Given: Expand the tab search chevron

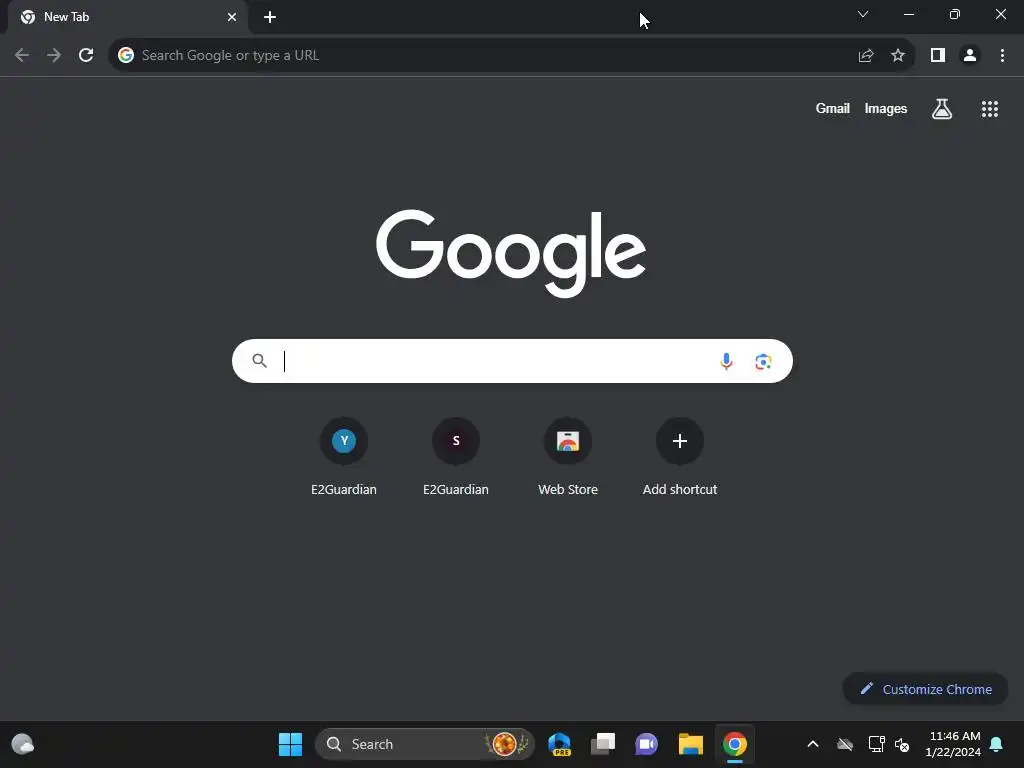Looking at the screenshot, I should 863,14.
